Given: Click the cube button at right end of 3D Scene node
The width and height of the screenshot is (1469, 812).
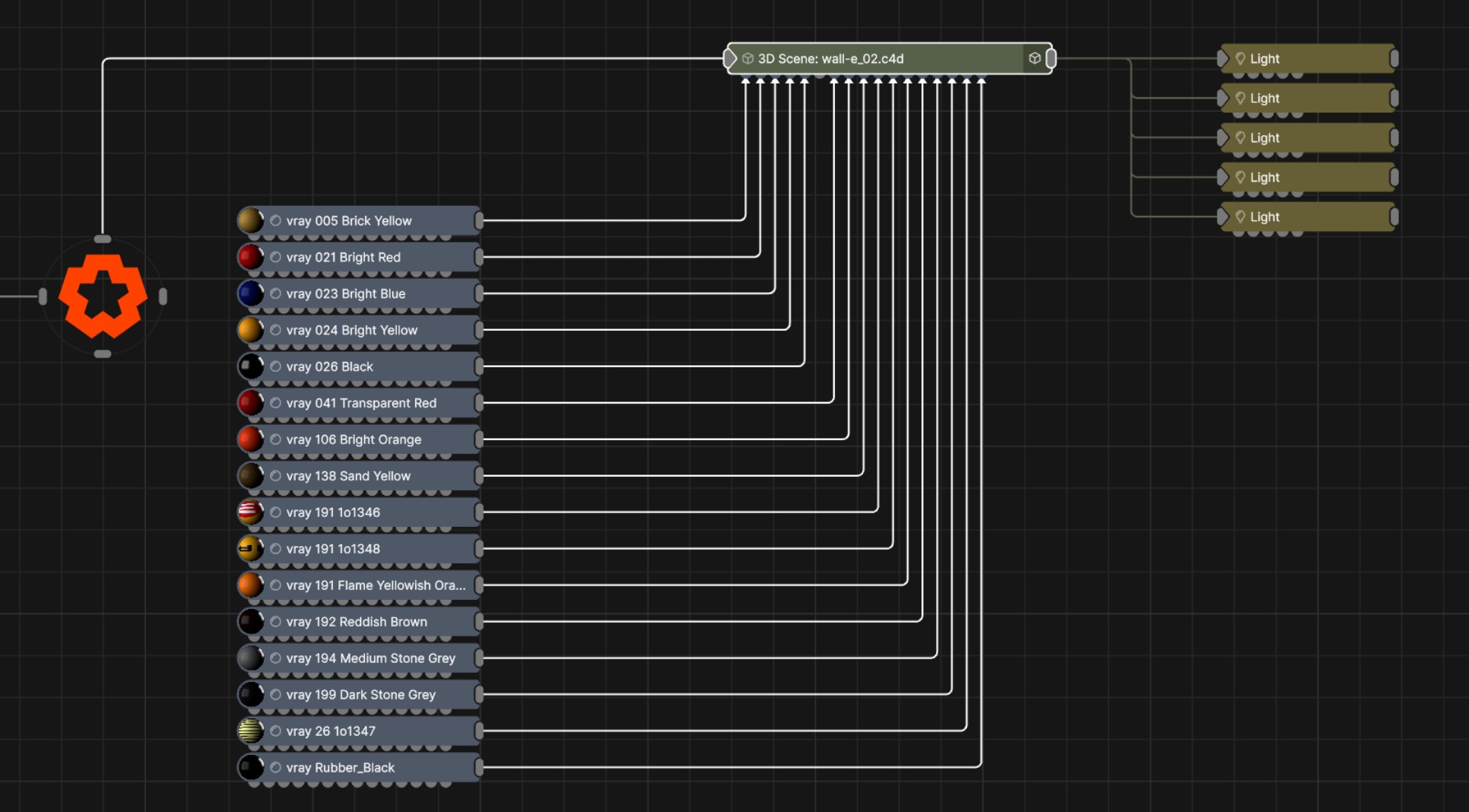Looking at the screenshot, I should click(x=1034, y=59).
